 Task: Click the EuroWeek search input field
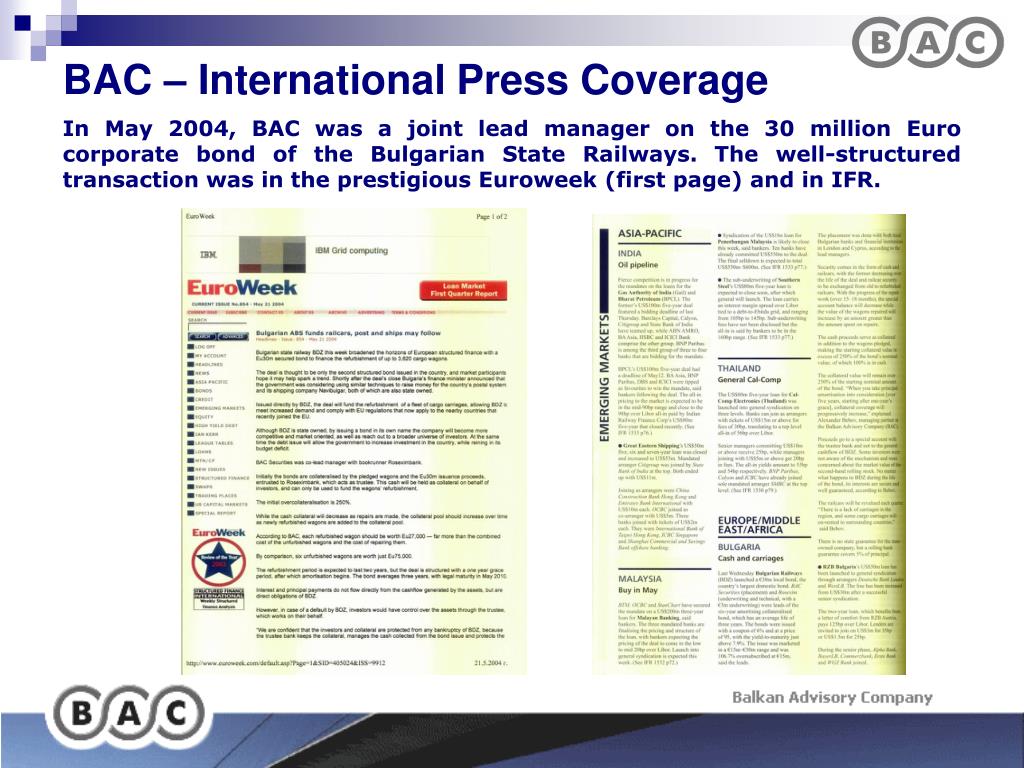pos(217,327)
